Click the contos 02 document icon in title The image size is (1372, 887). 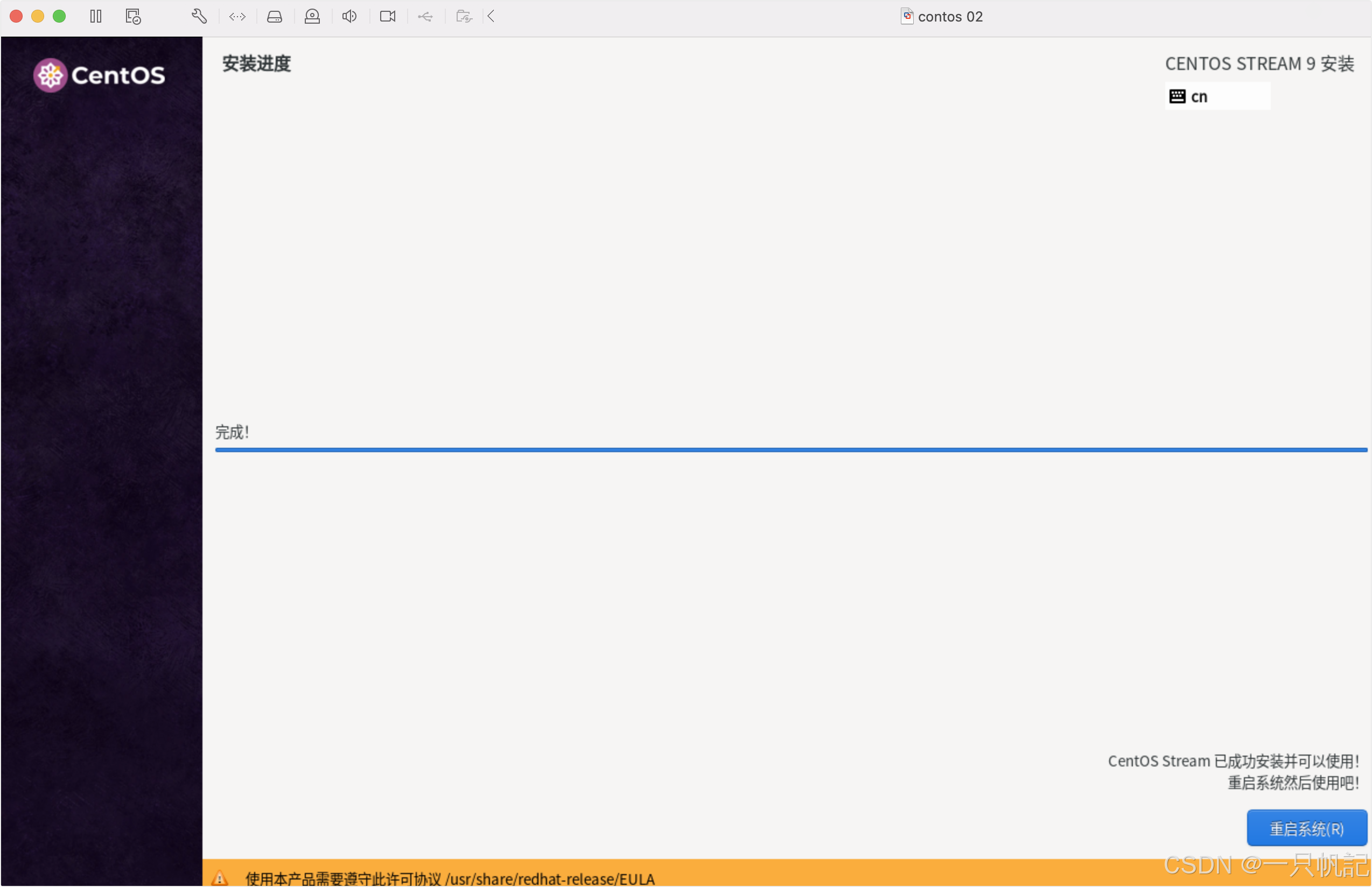pos(907,16)
